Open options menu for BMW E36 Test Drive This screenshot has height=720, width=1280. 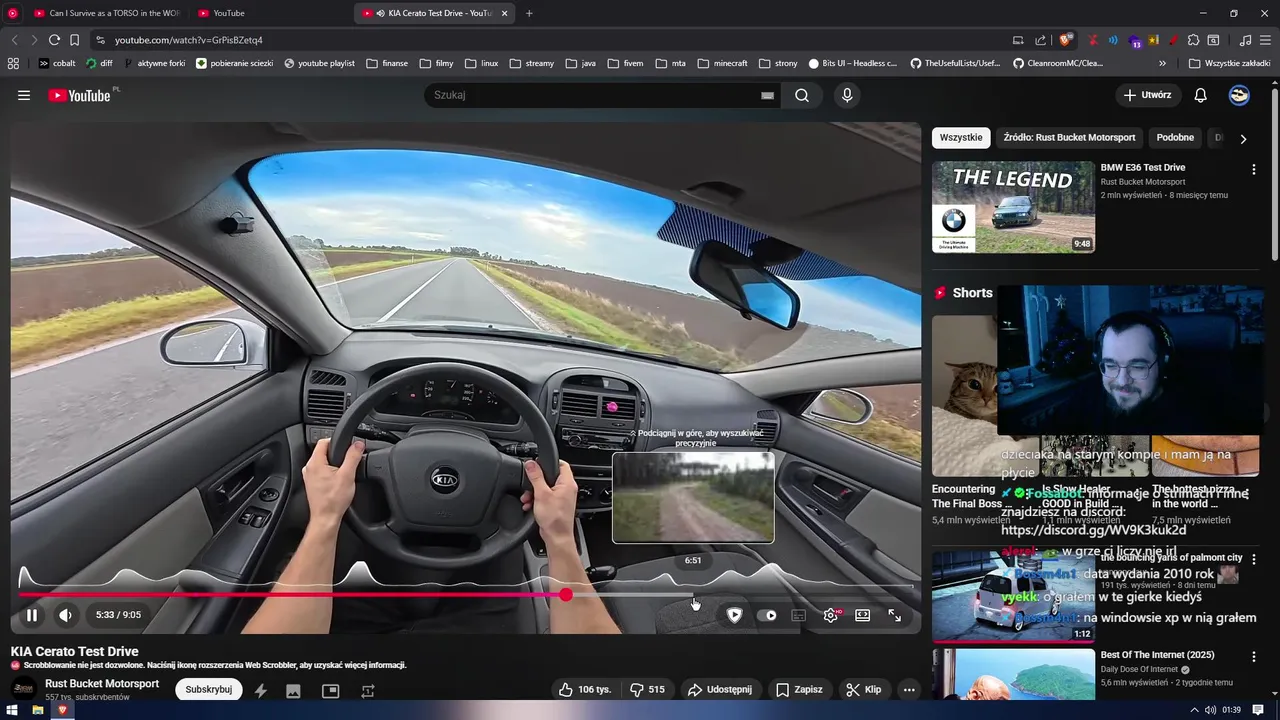[x=1253, y=170]
